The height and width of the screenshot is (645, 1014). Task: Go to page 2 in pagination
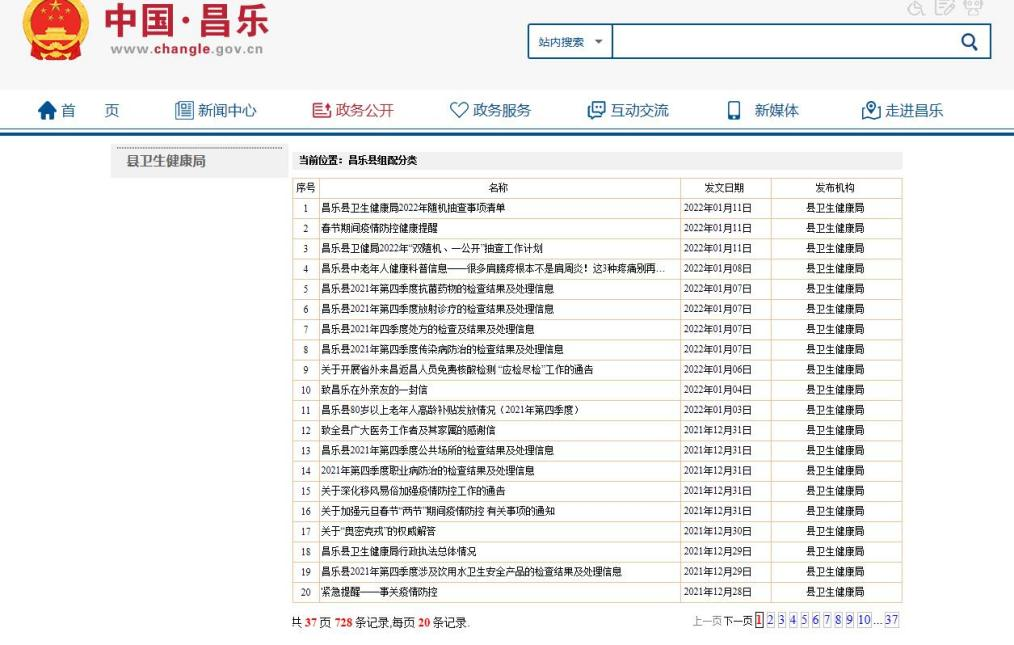click(x=770, y=621)
